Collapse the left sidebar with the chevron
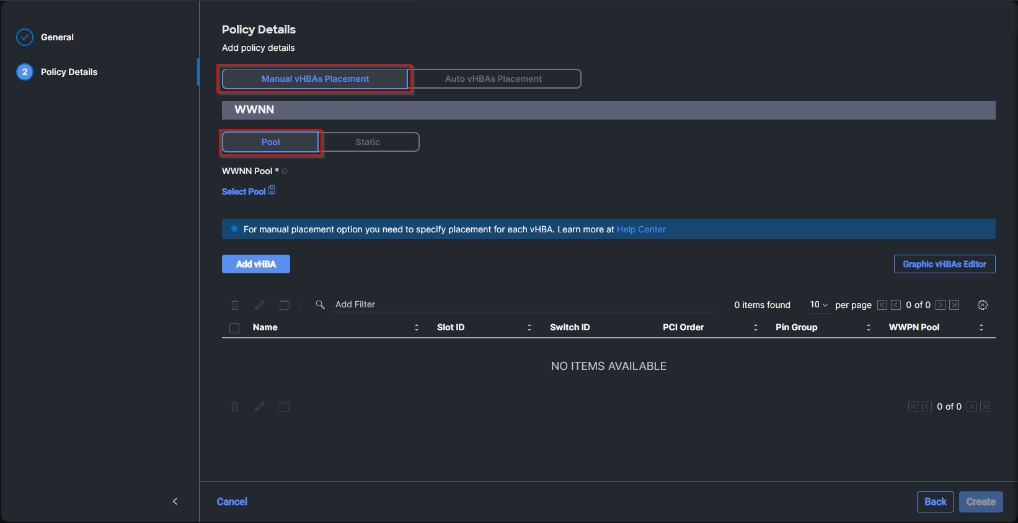 [x=175, y=501]
